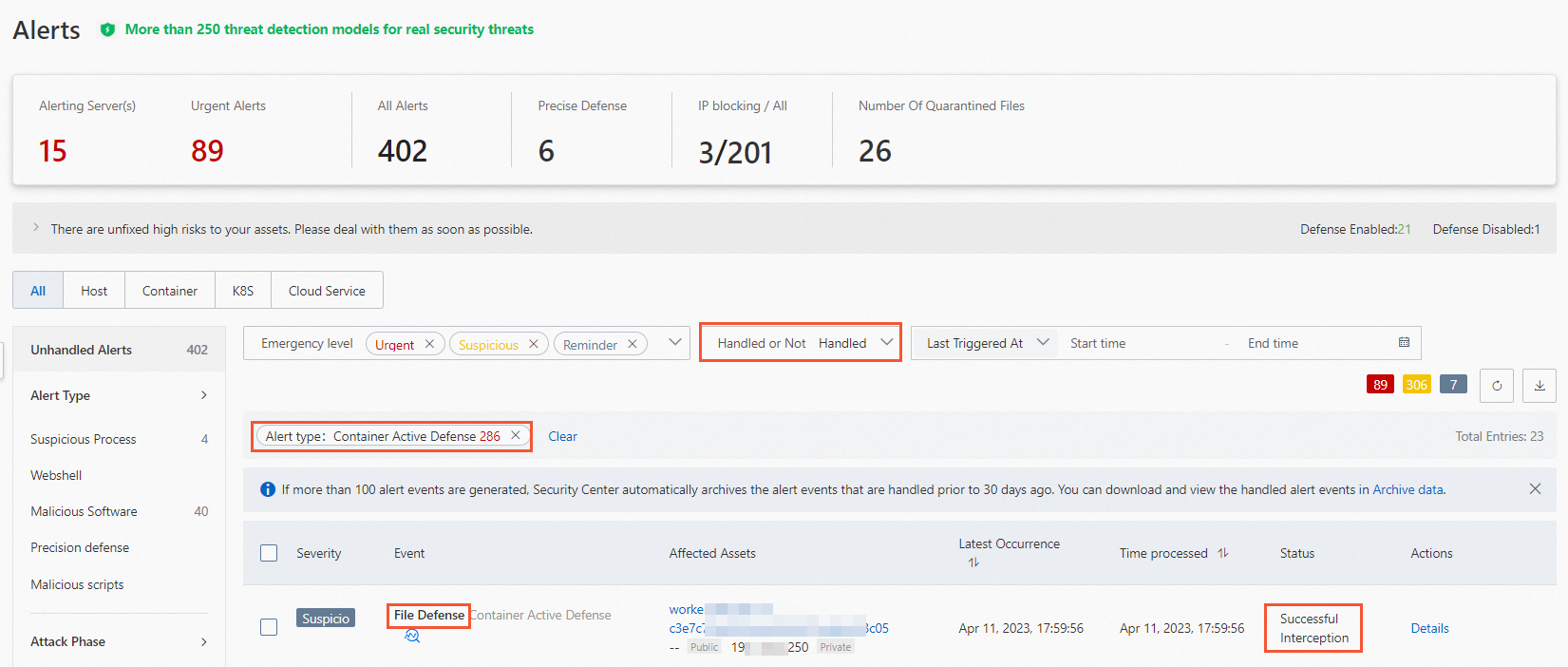Expand the unfixed high risks notice
The width and height of the screenshot is (1568, 667).
pyautogui.click(x=36, y=228)
